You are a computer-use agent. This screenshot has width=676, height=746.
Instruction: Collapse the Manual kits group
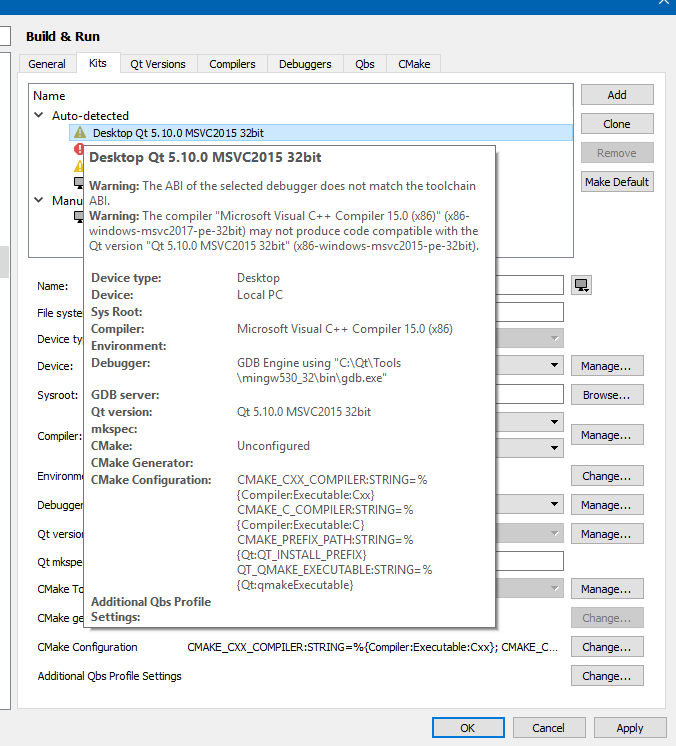39,200
